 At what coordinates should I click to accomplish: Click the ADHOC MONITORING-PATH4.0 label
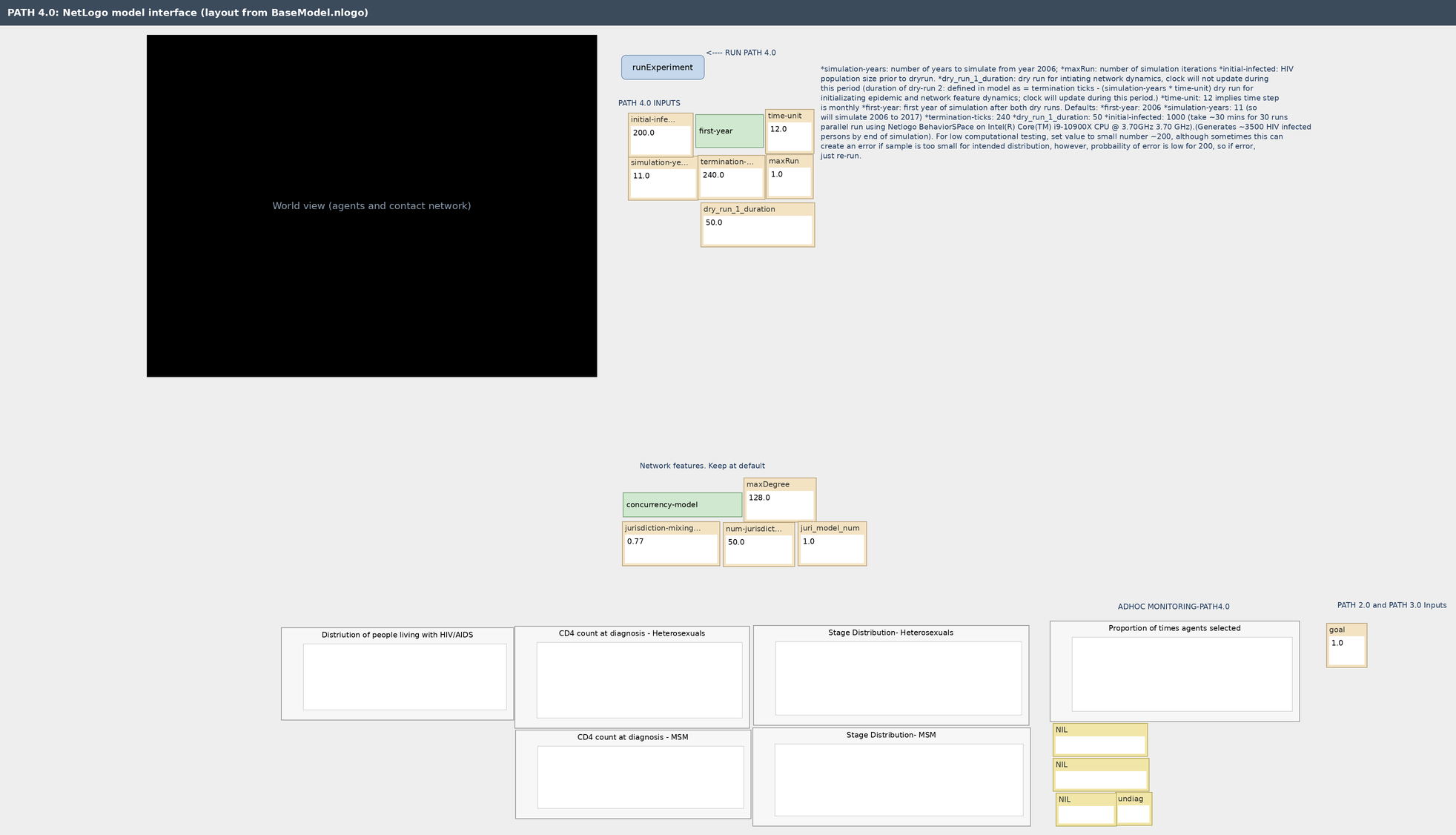pyautogui.click(x=1174, y=607)
